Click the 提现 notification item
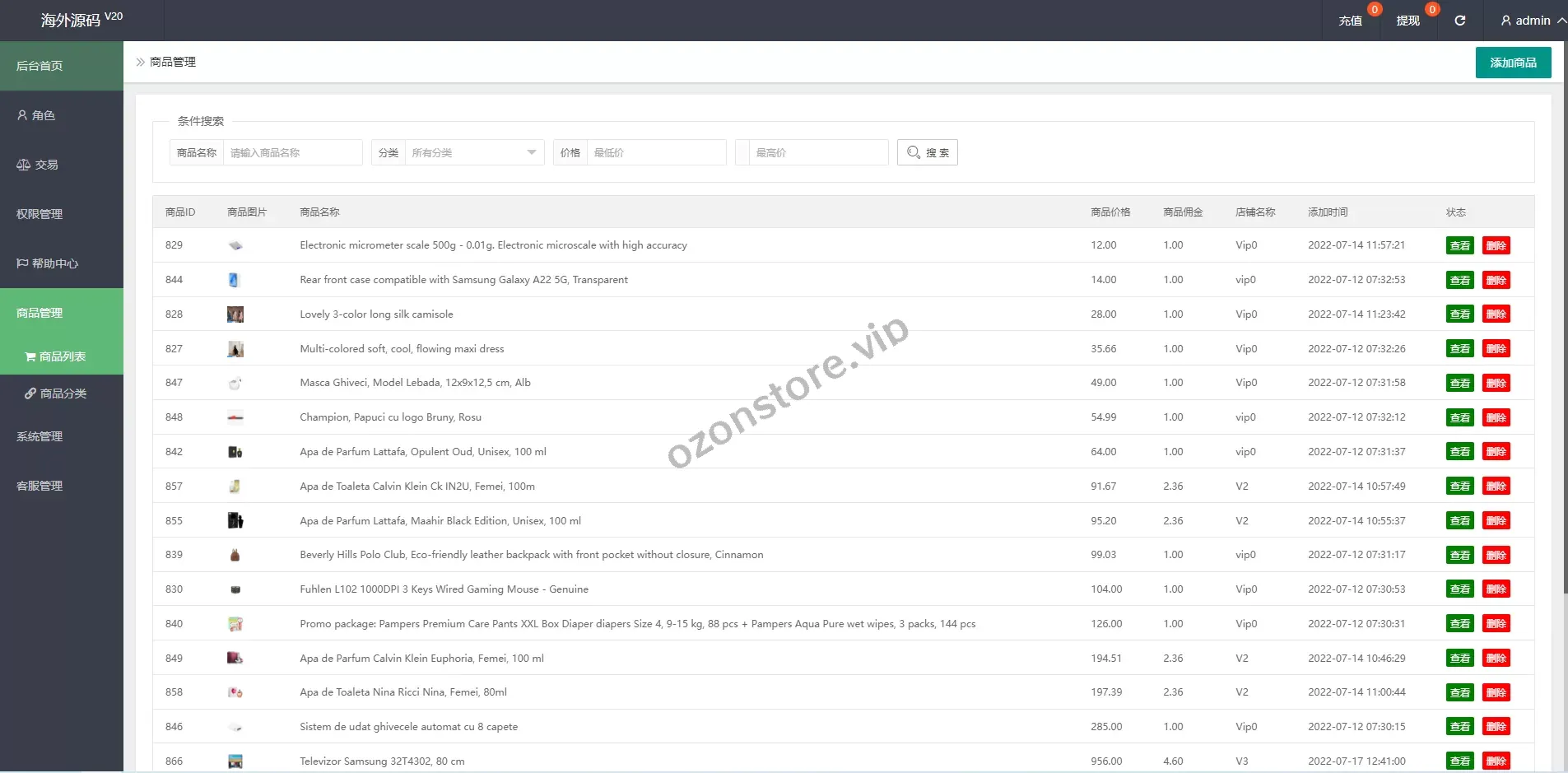The width and height of the screenshot is (1568, 773). [x=1407, y=21]
